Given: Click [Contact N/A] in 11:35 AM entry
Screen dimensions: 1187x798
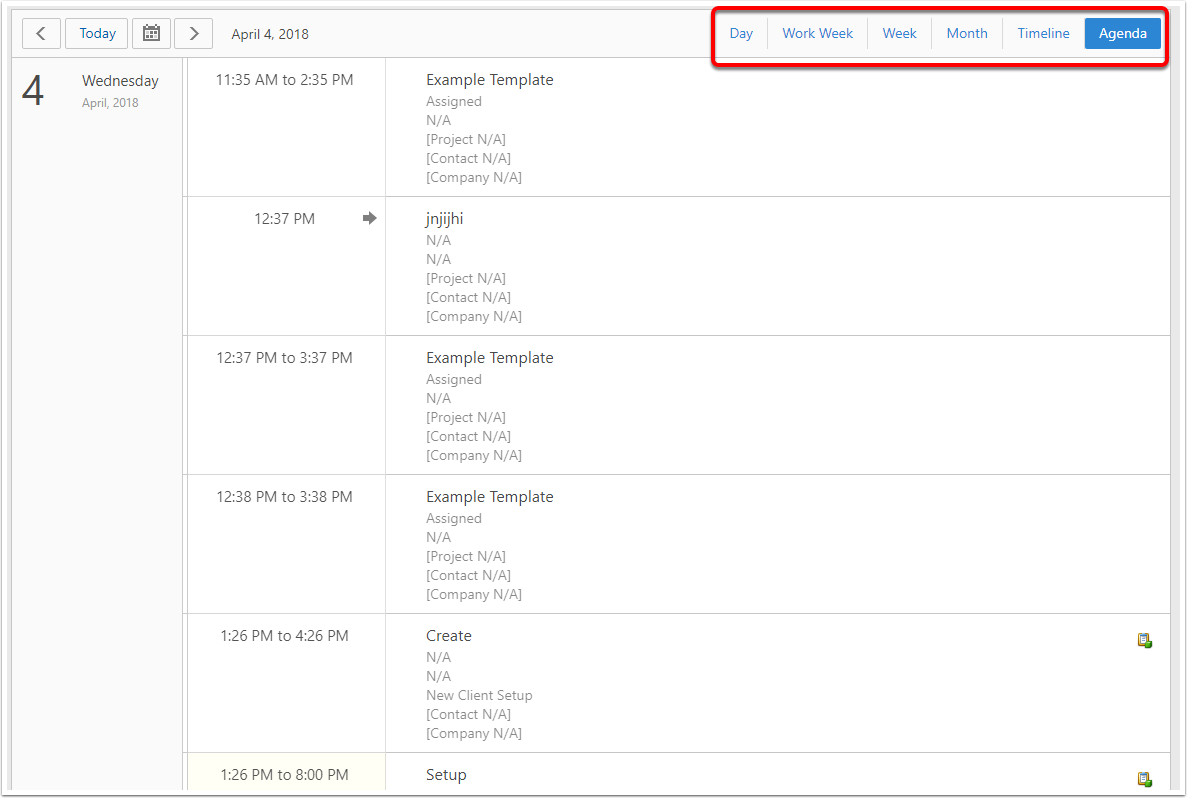Looking at the screenshot, I should 469,158.
